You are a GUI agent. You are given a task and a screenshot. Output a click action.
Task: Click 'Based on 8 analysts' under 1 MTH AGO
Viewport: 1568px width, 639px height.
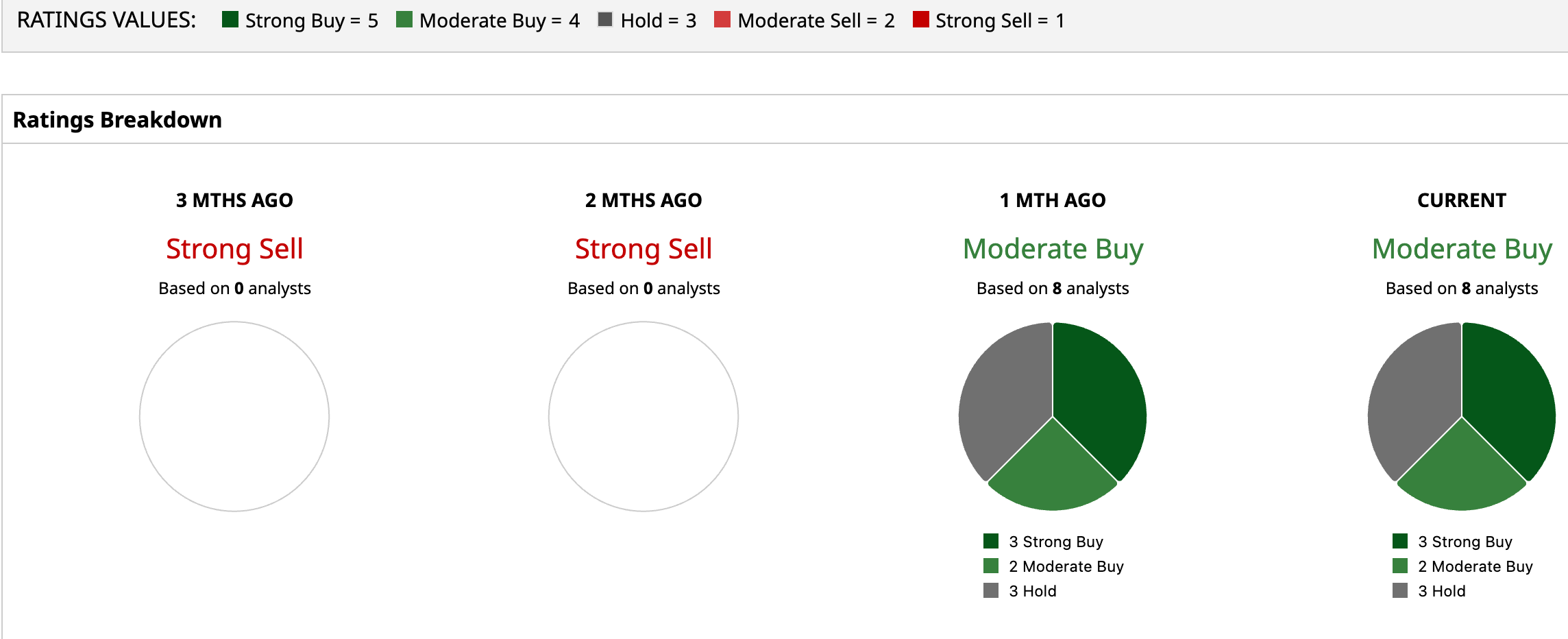pyautogui.click(x=1053, y=289)
